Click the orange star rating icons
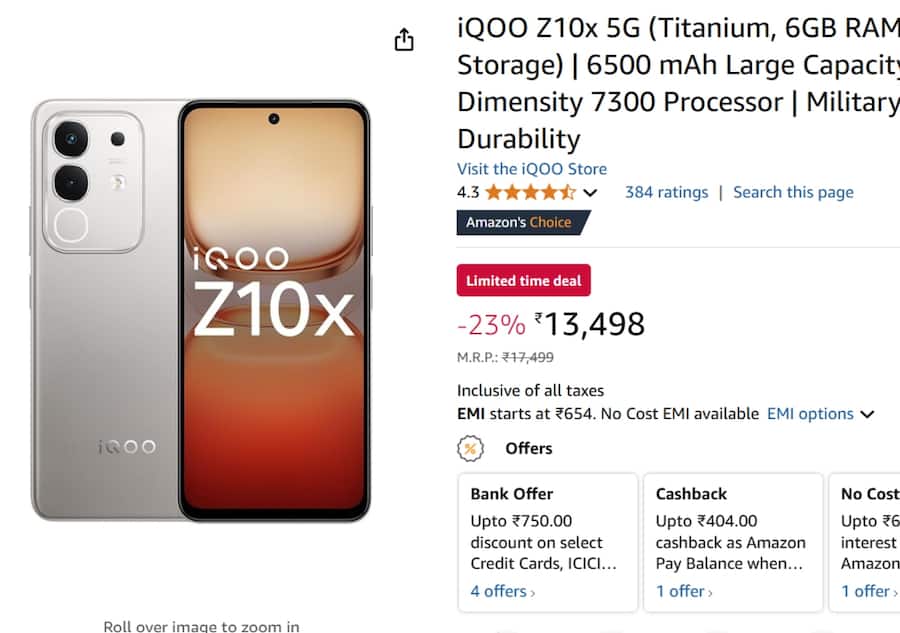 (x=528, y=191)
